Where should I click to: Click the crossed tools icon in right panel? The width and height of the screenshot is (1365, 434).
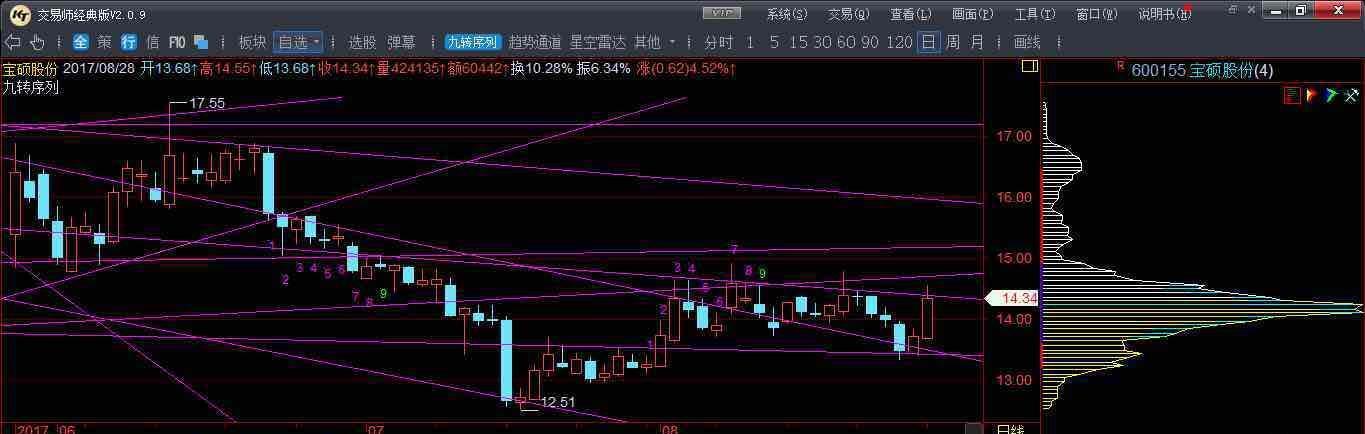pyautogui.click(x=1350, y=95)
